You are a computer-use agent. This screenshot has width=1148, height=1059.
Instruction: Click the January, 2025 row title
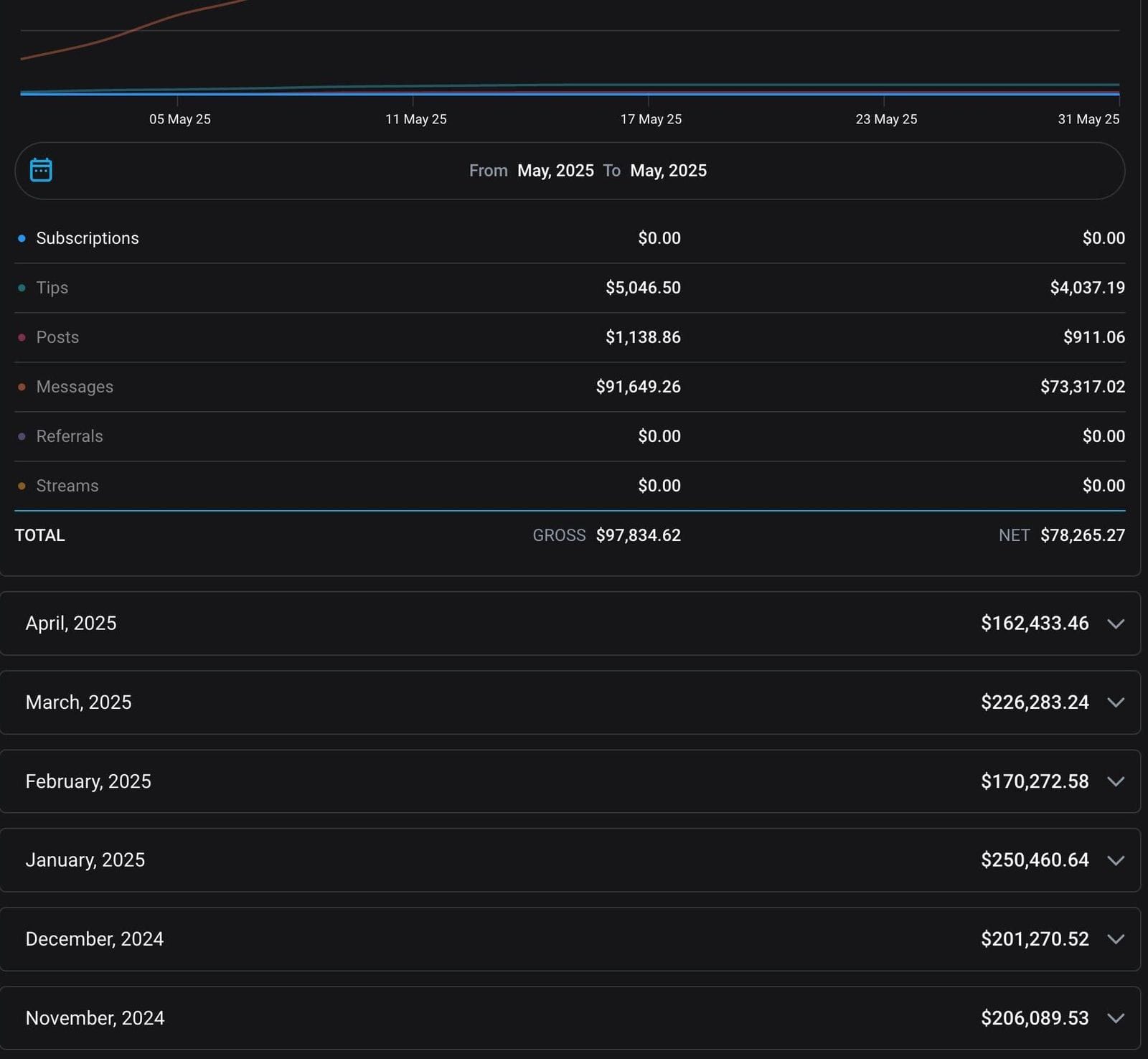(85, 860)
